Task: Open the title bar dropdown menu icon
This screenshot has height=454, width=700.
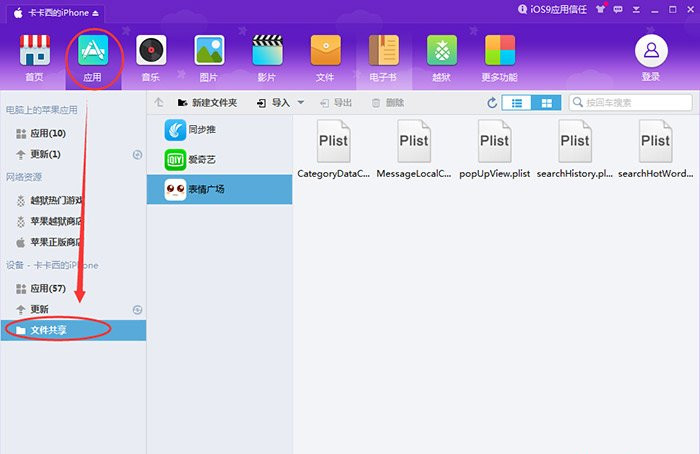Action: click(636, 9)
